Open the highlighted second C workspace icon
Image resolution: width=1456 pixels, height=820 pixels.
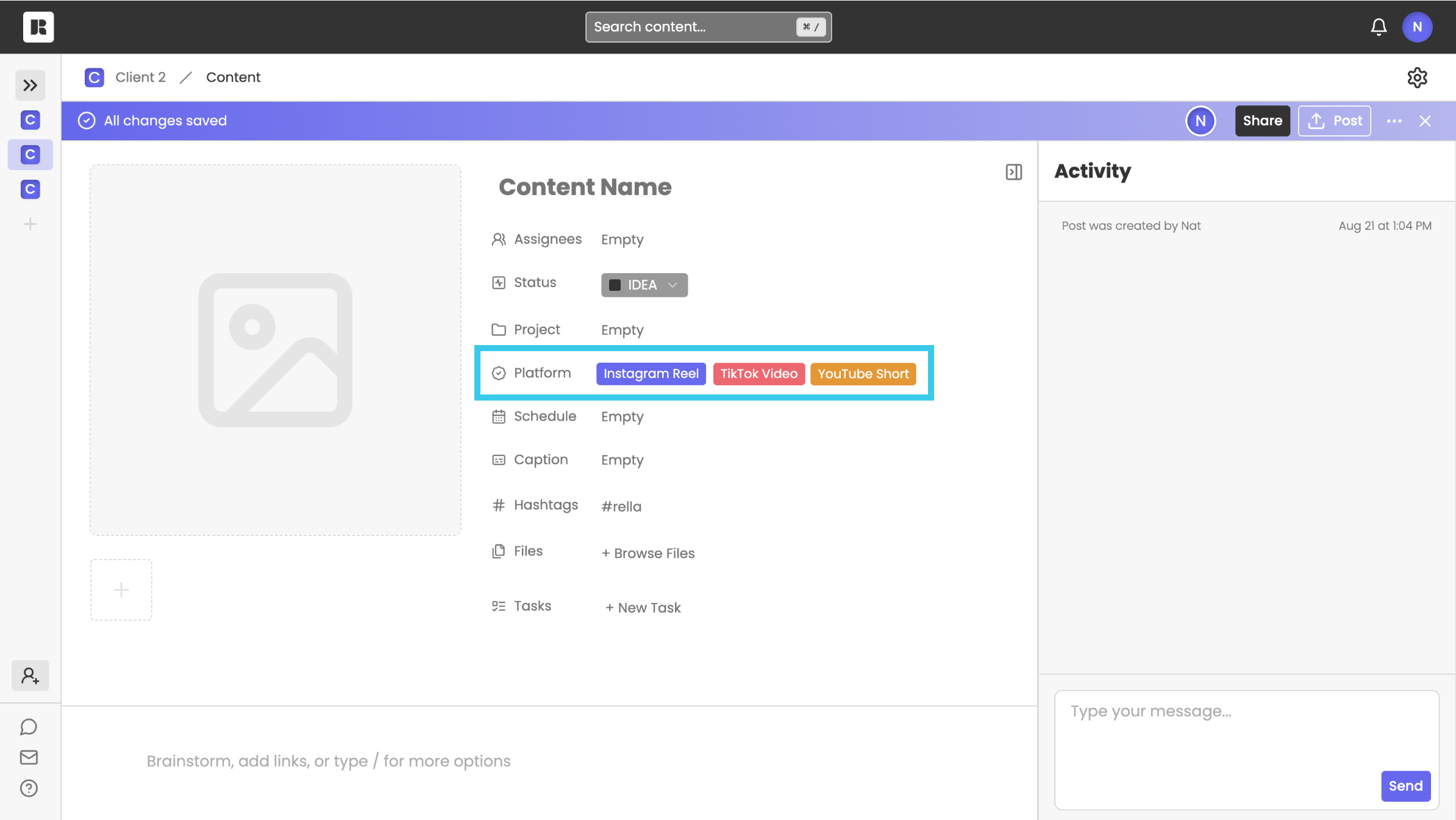tap(30, 155)
